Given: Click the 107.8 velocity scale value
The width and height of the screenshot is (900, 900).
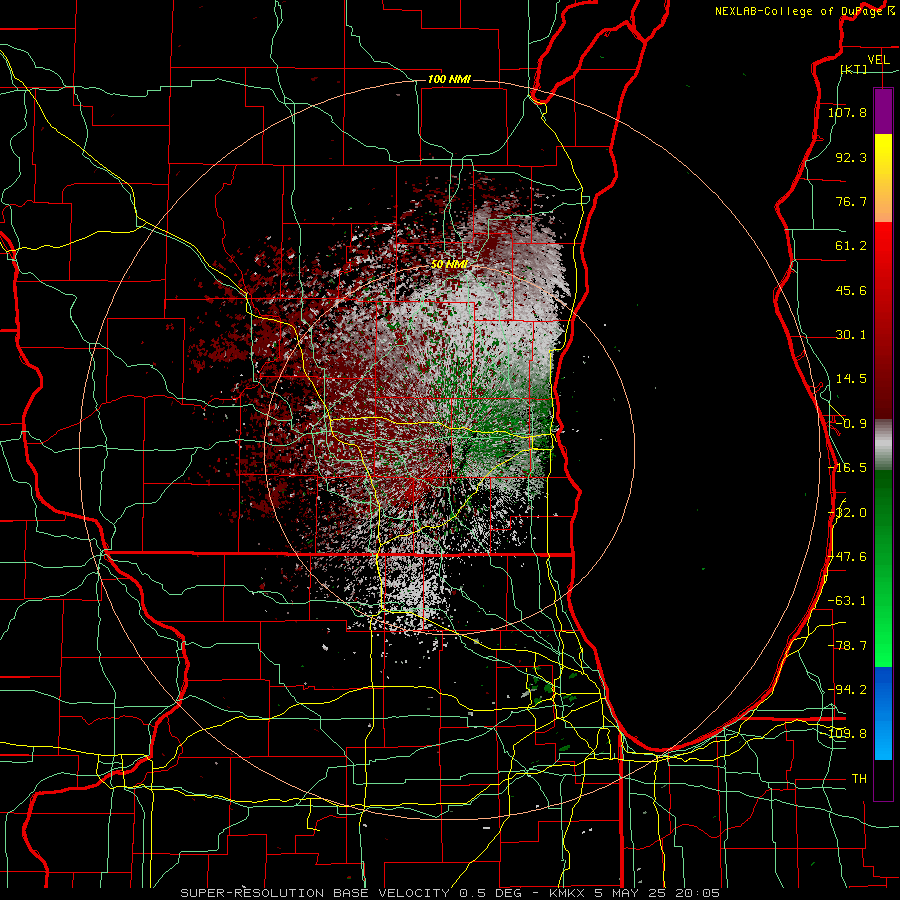Looking at the screenshot, I should [847, 112].
